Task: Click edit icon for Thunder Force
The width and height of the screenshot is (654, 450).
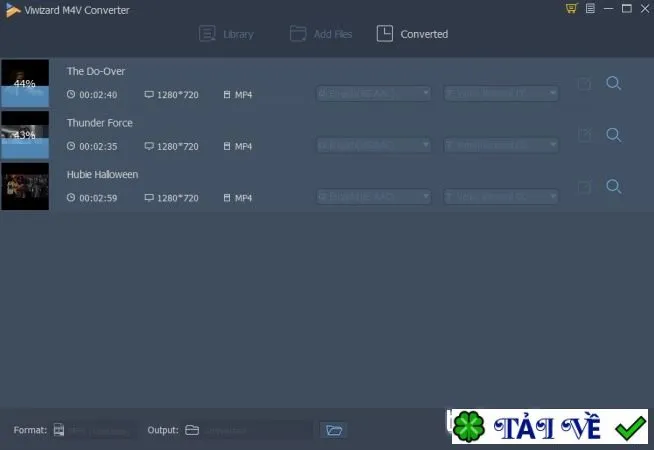Action: click(x=585, y=135)
